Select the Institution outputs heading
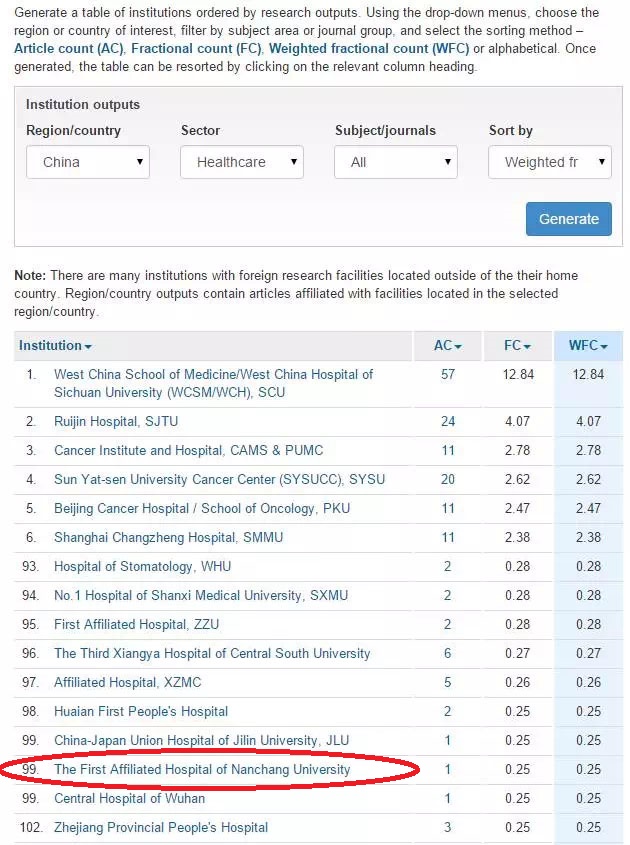Image resolution: width=630 pixels, height=845 pixels. click(83, 105)
